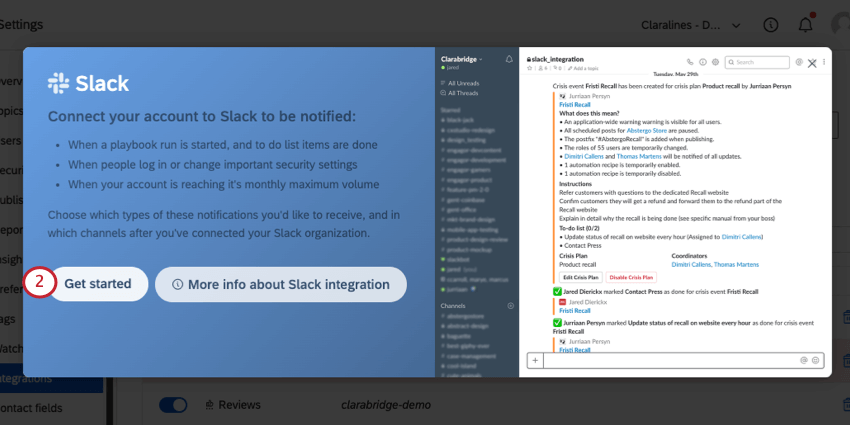Open the Claralines account dropdown
Screen dimensions: 850x425
tap(691, 25)
